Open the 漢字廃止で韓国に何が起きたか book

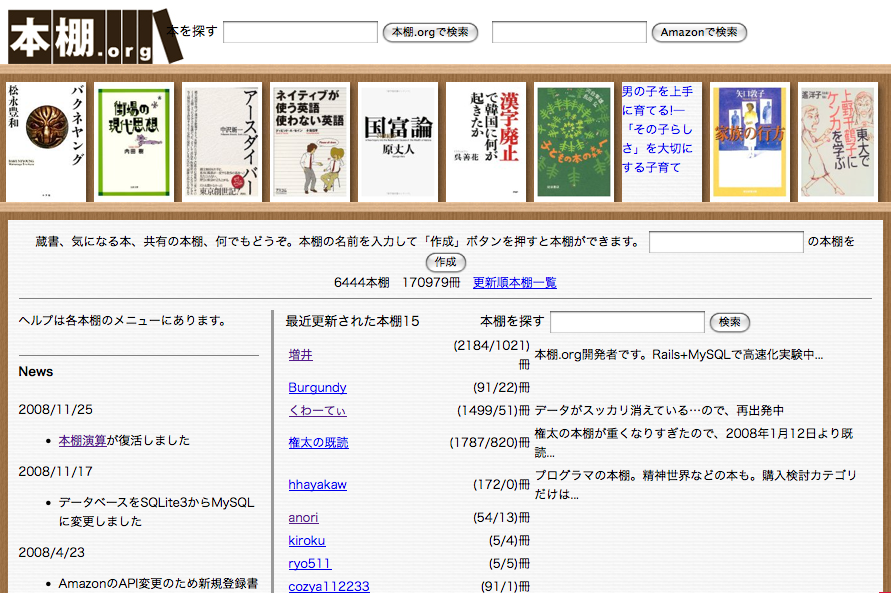tap(485, 142)
